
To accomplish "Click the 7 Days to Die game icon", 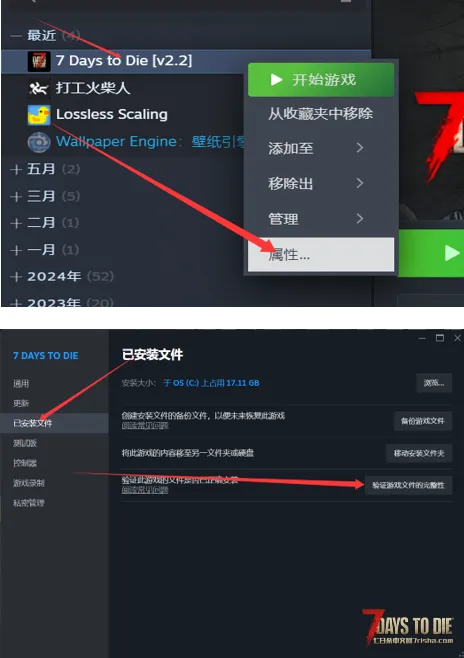I will tap(39, 61).
